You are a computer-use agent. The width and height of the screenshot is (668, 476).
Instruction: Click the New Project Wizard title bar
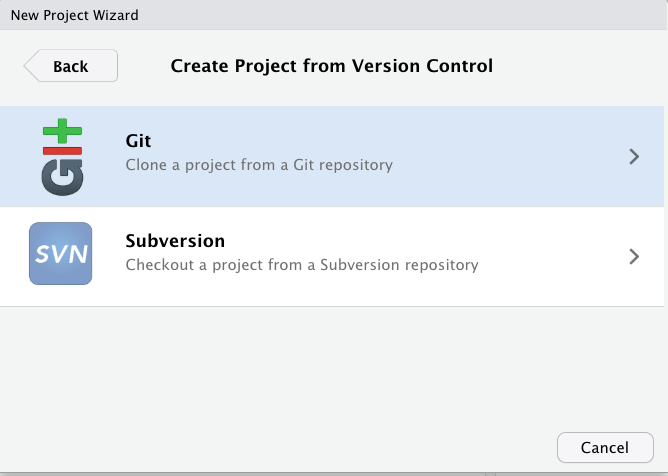tap(75, 15)
